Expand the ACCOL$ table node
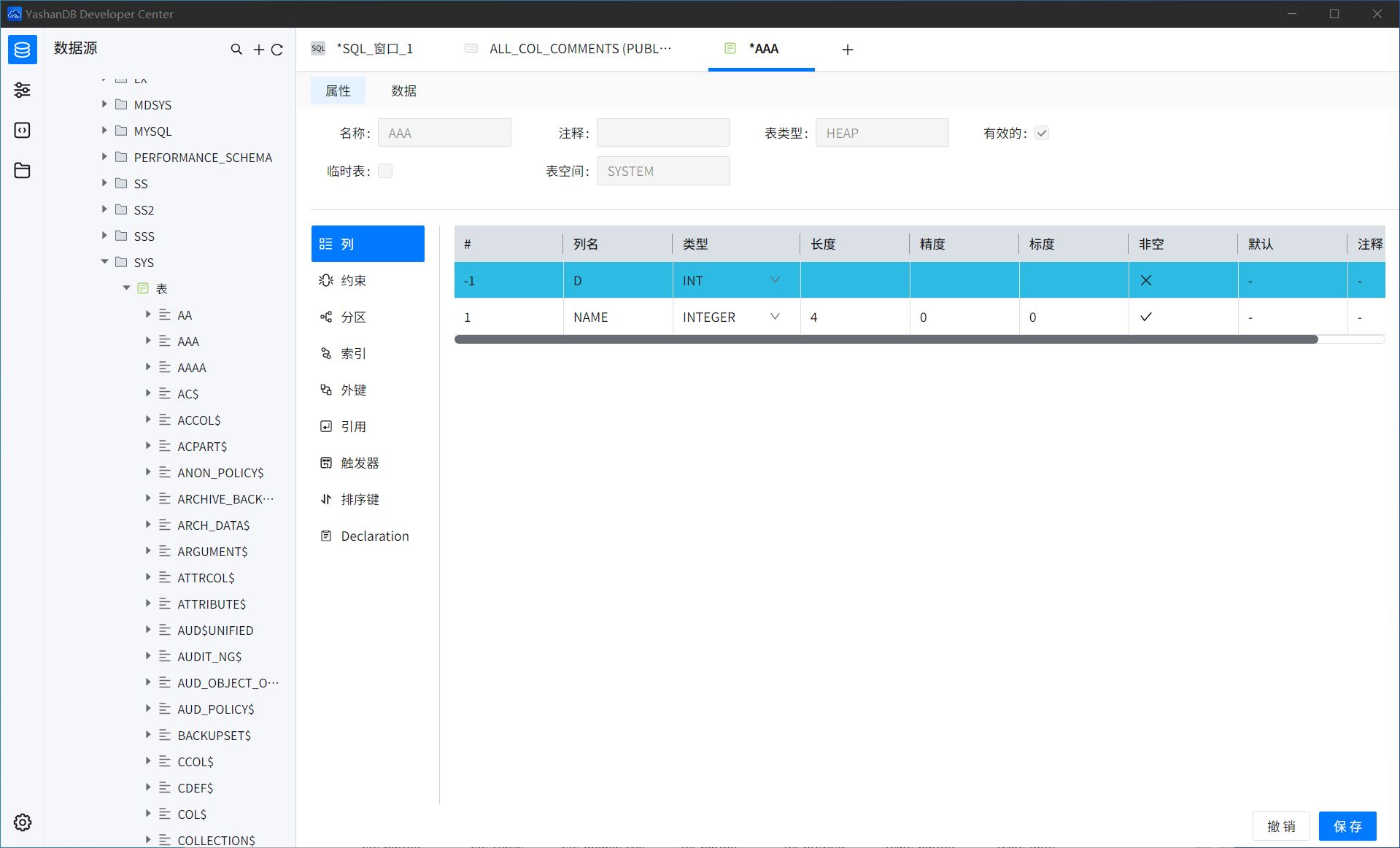 [148, 419]
